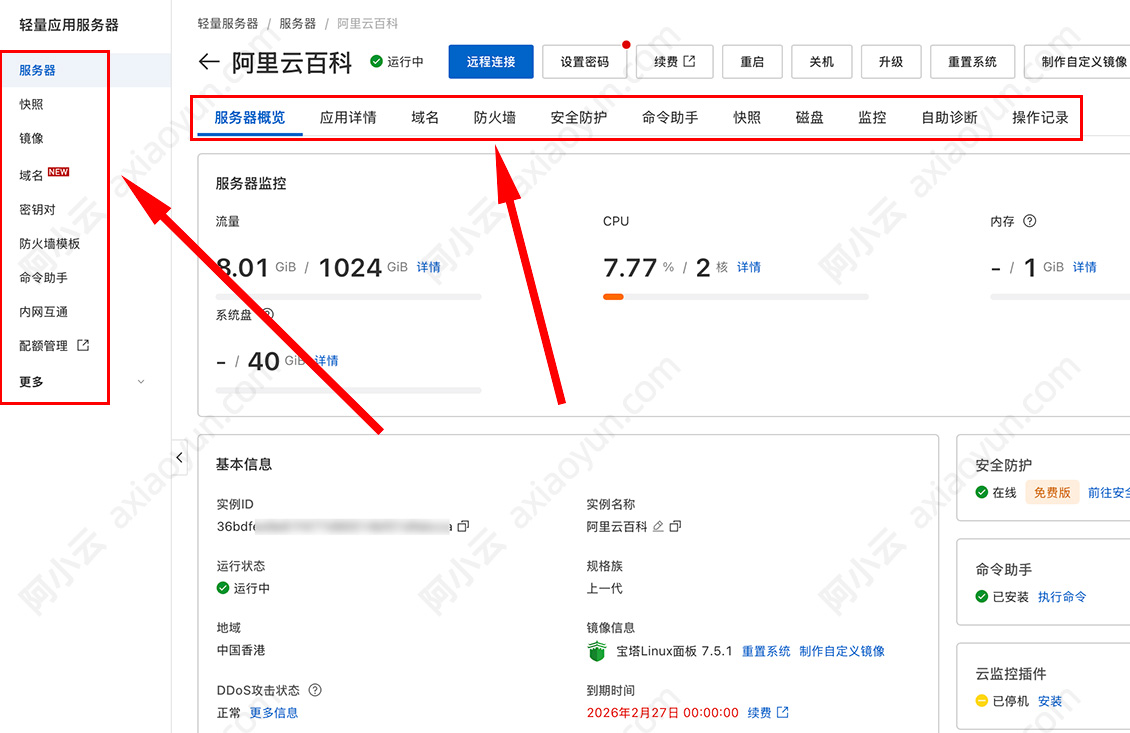Click the back arrow beside 阿里云百科
Screen dimensions: 1130x733
208,61
